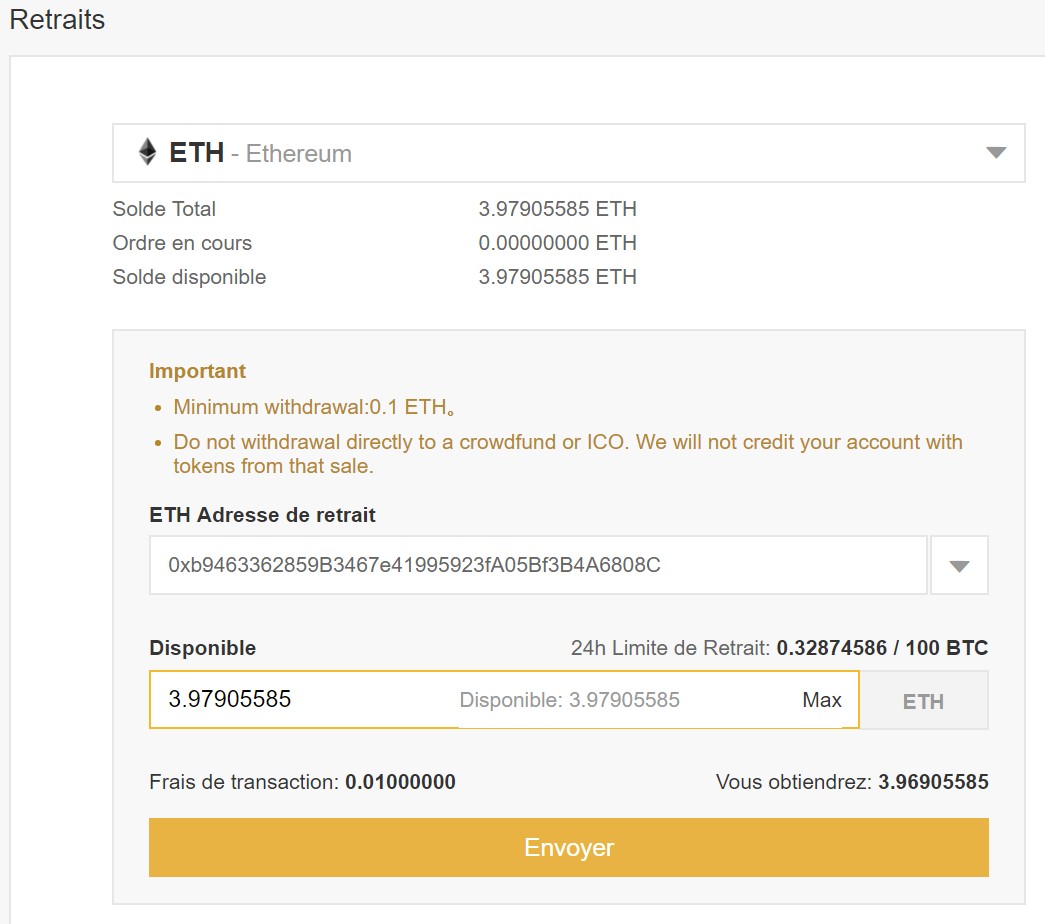This screenshot has height=924, width=1045.
Task: Click the Solde Total balance value
Action: [557, 209]
